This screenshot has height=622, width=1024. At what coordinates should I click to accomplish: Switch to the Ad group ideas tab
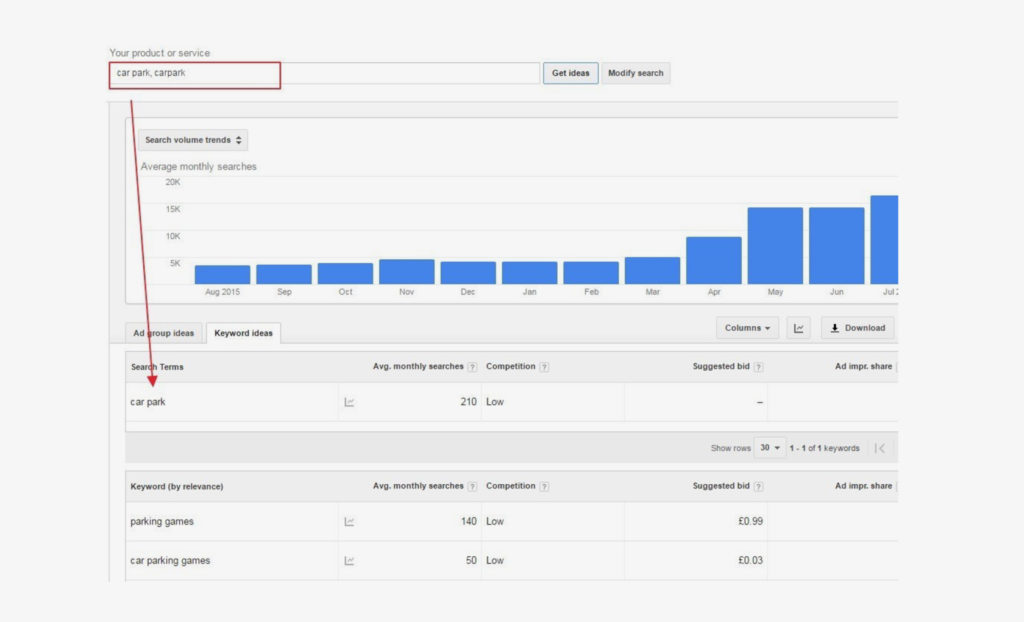[x=163, y=333]
